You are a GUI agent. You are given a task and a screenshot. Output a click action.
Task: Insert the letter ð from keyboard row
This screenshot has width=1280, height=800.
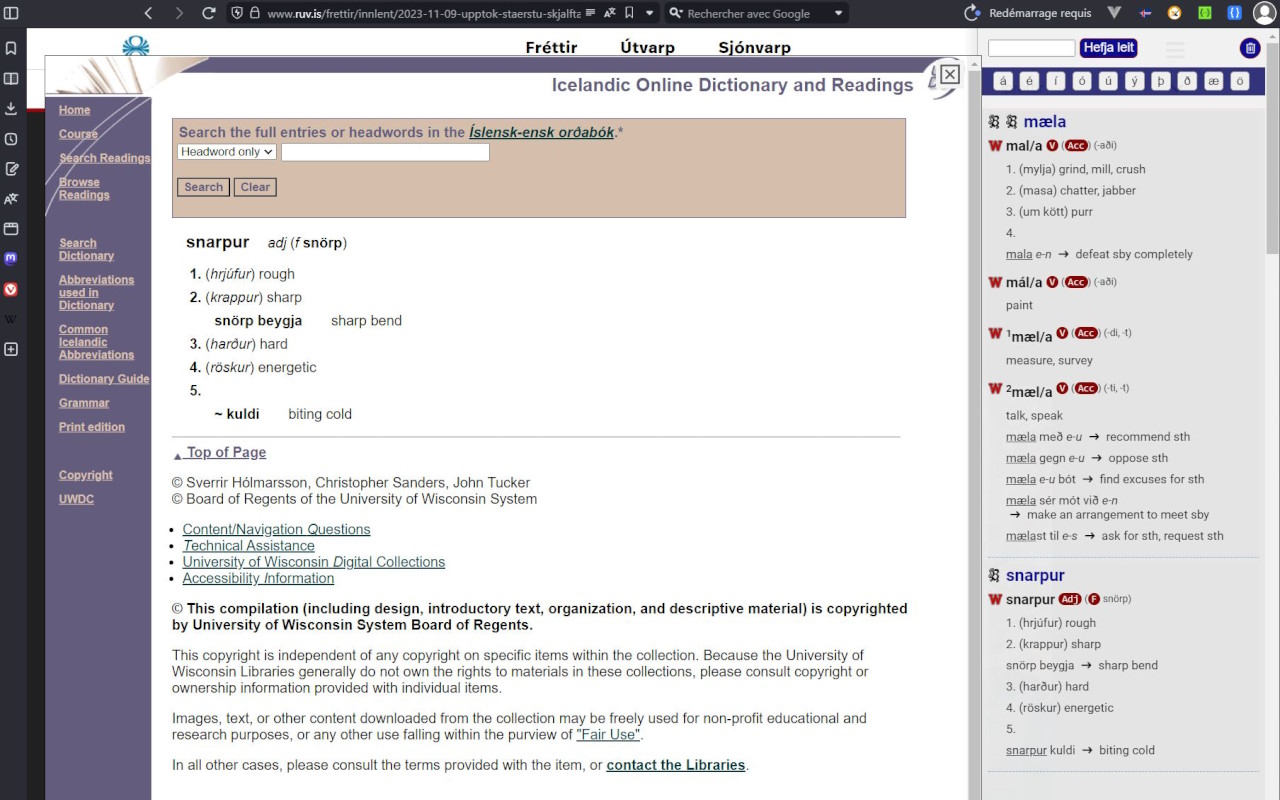pos(1187,81)
